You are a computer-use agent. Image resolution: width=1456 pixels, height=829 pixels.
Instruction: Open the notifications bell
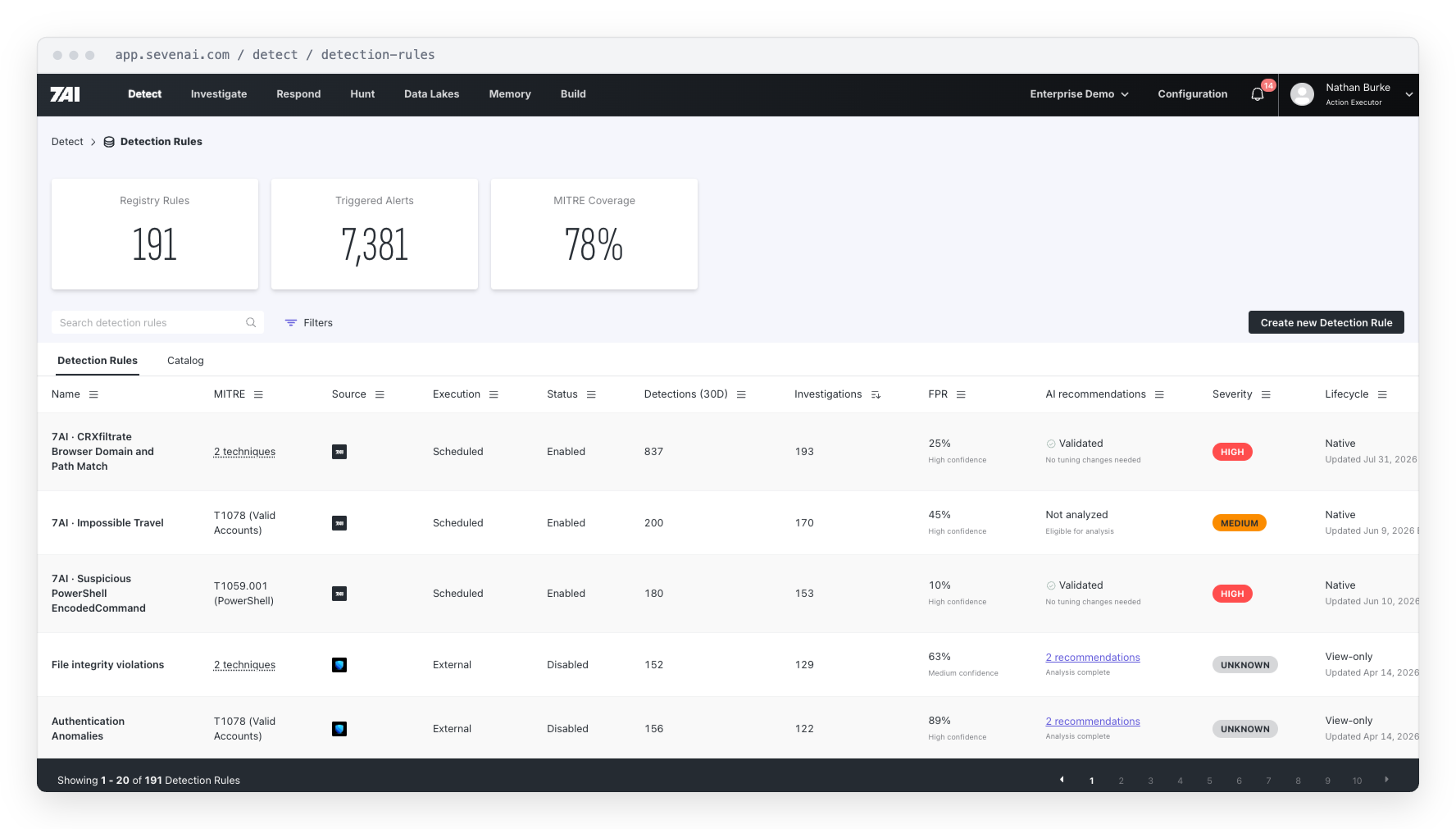pyautogui.click(x=1258, y=94)
